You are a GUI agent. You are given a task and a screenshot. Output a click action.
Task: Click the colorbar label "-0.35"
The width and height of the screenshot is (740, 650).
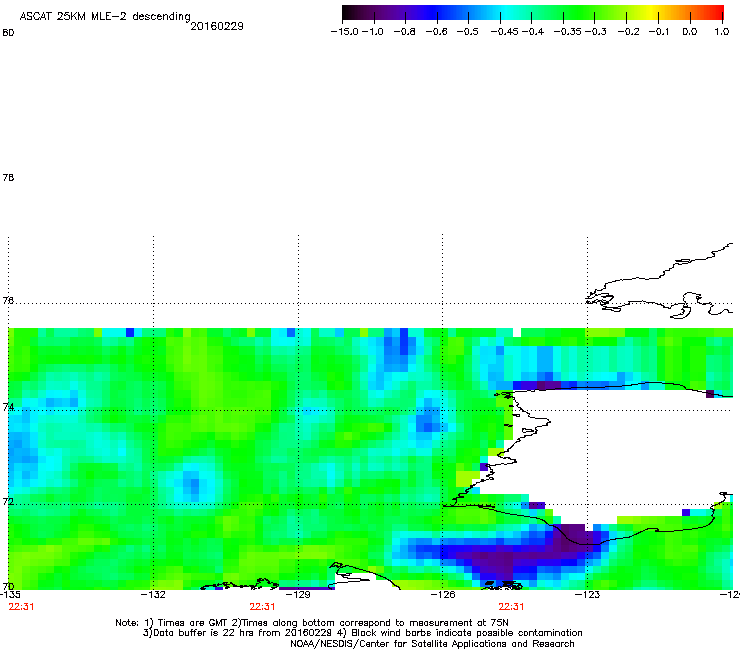(567, 32)
